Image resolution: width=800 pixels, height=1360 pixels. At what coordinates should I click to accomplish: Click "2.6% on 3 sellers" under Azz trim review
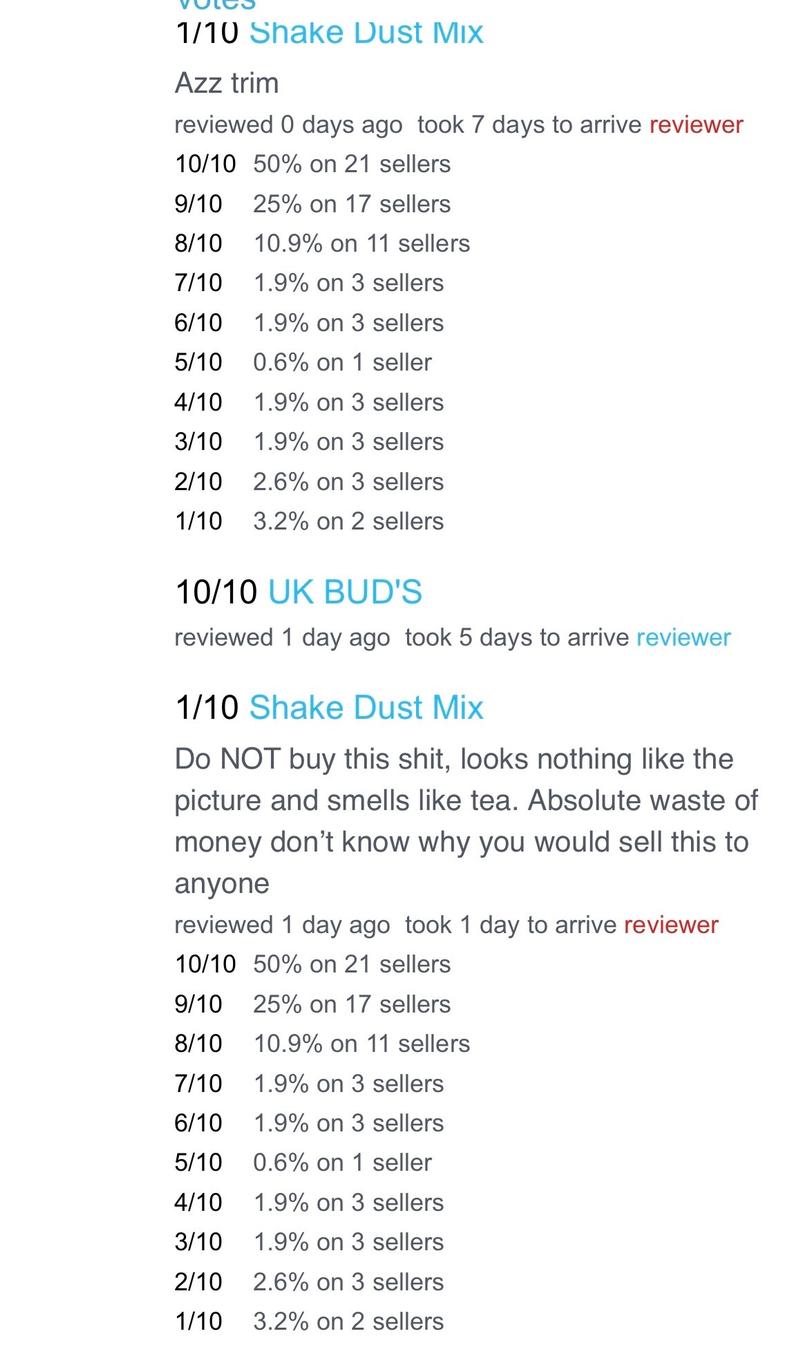(x=348, y=481)
